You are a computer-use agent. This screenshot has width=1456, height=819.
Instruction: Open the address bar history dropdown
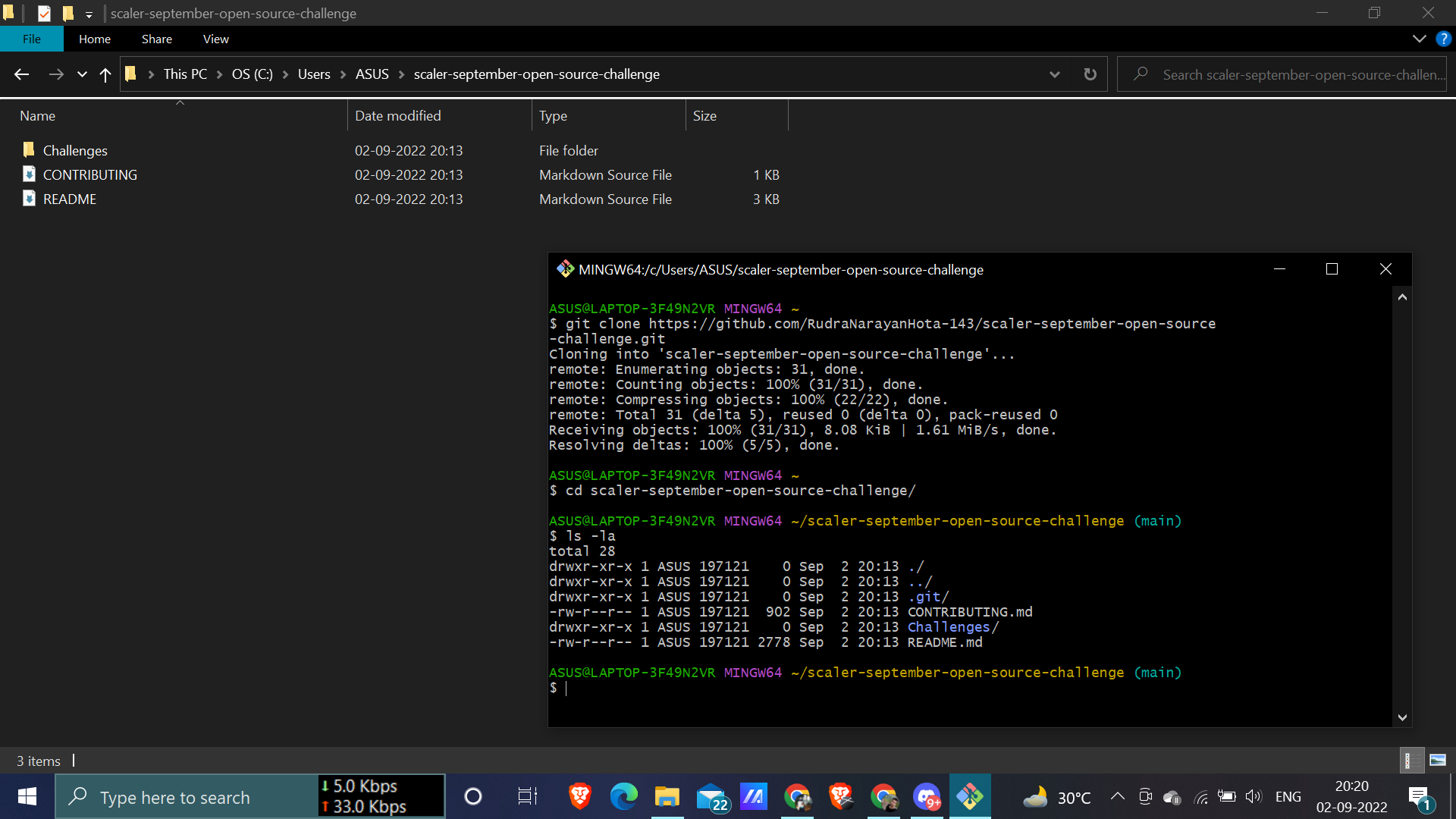coord(1055,74)
